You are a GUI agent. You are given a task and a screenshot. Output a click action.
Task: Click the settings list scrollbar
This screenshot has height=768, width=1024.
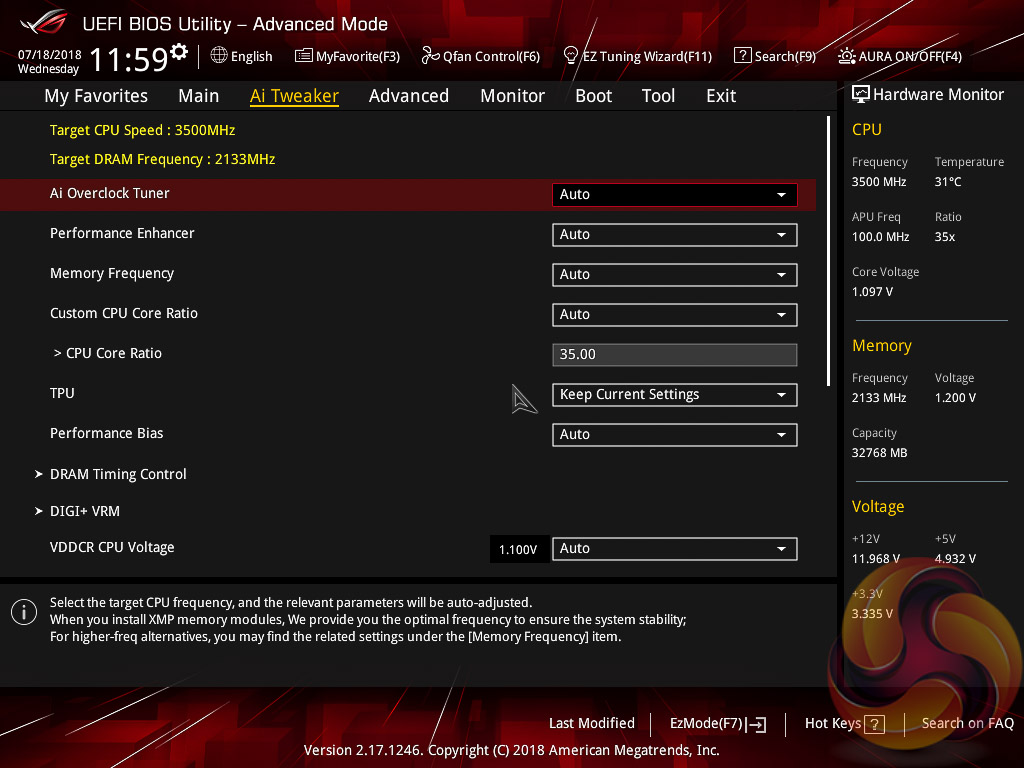tap(828, 251)
